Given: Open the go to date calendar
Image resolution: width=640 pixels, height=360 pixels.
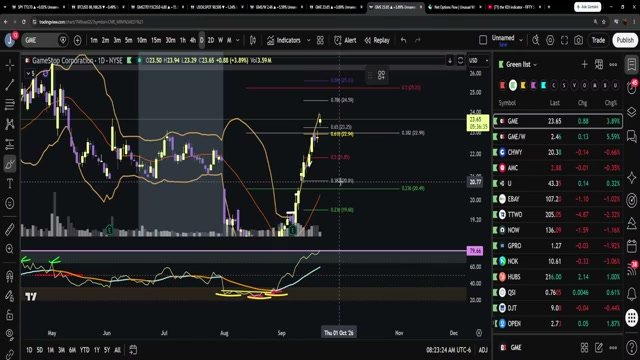Looking at the screenshot, I should 133,350.
